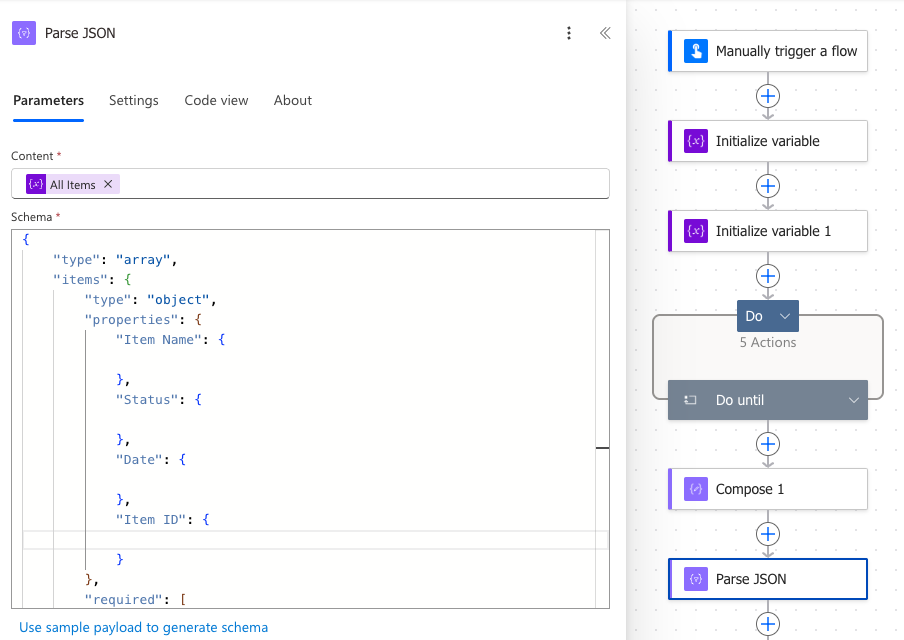
Task: Collapse the Do loop header chevron
Action: click(785, 316)
